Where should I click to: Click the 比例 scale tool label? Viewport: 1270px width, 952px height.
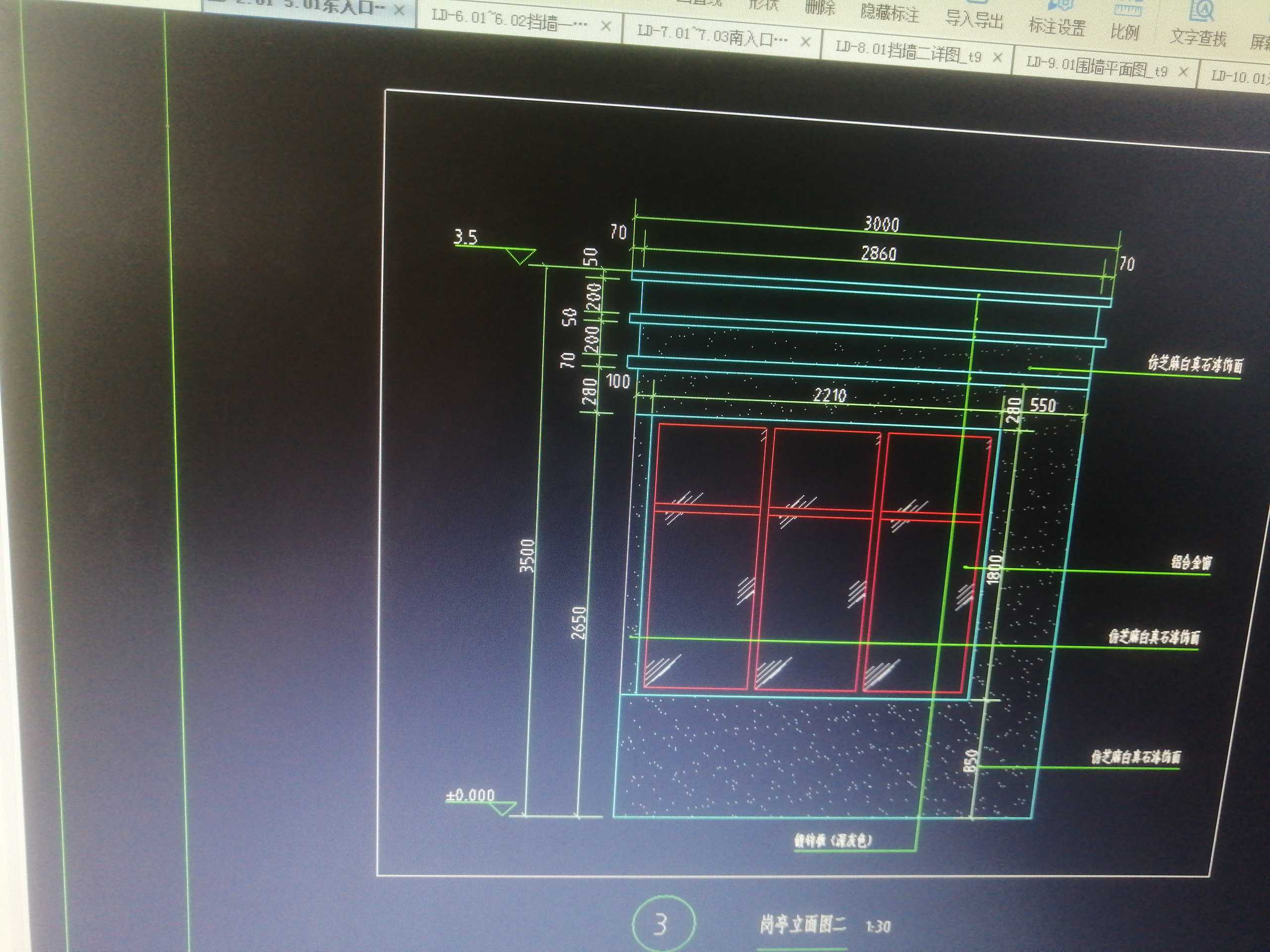(x=1124, y=32)
